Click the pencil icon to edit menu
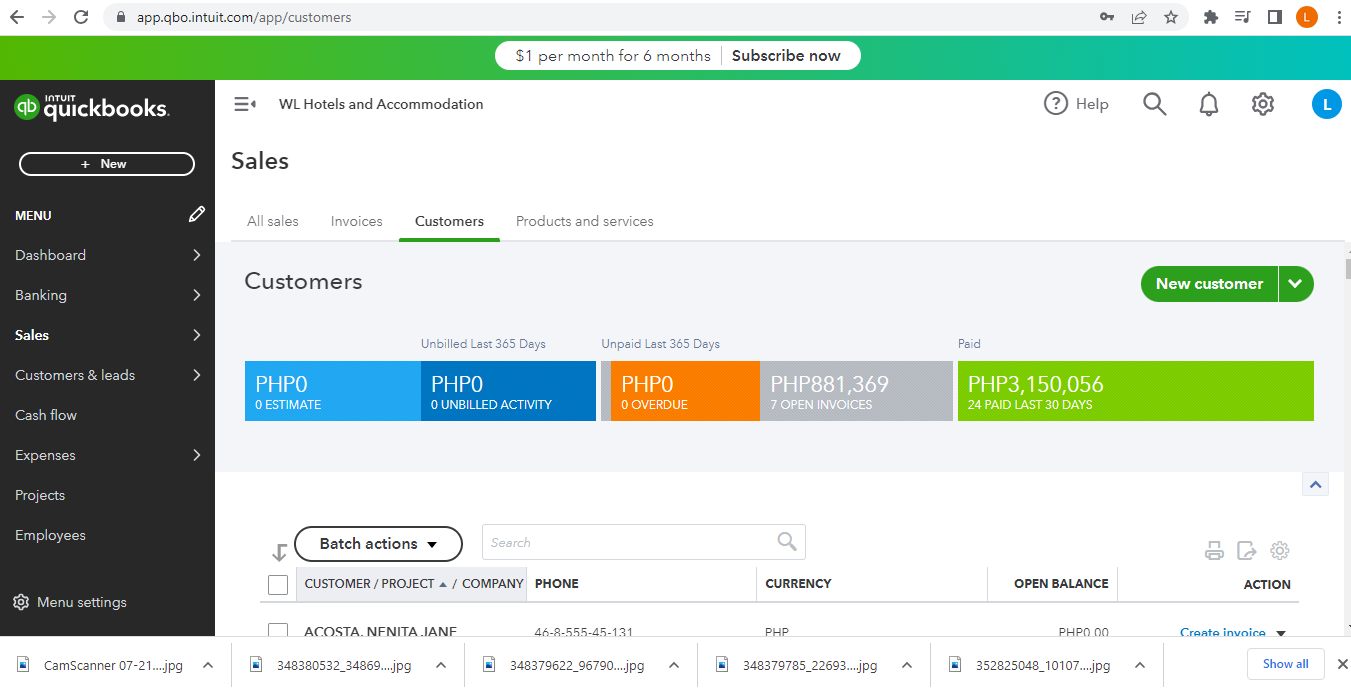The height and width of the screenshot is (691, 1351). pos(197,214)
